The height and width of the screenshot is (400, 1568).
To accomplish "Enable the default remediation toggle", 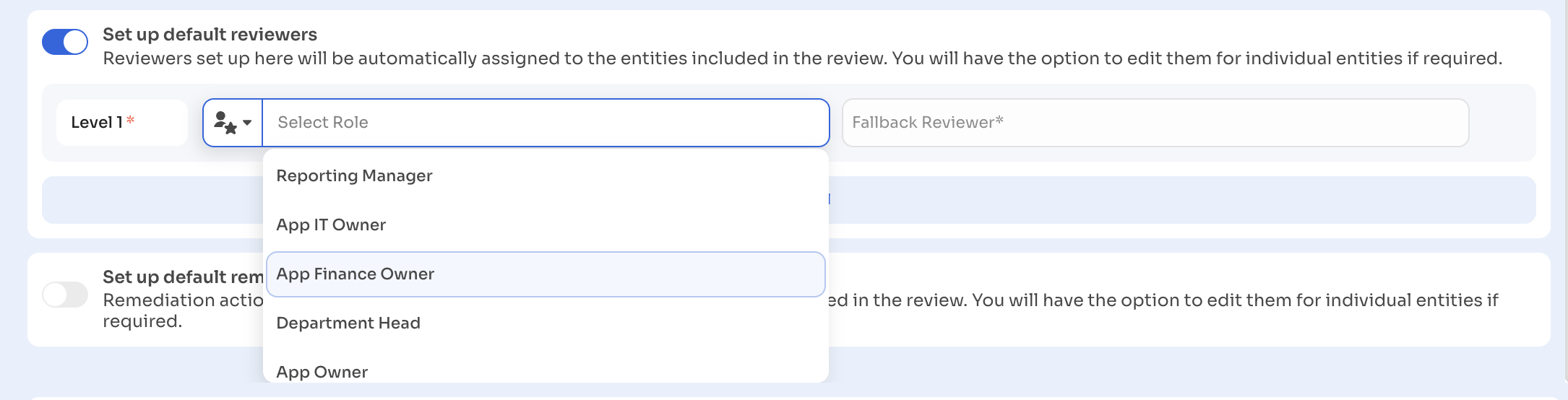I will 65,295.
